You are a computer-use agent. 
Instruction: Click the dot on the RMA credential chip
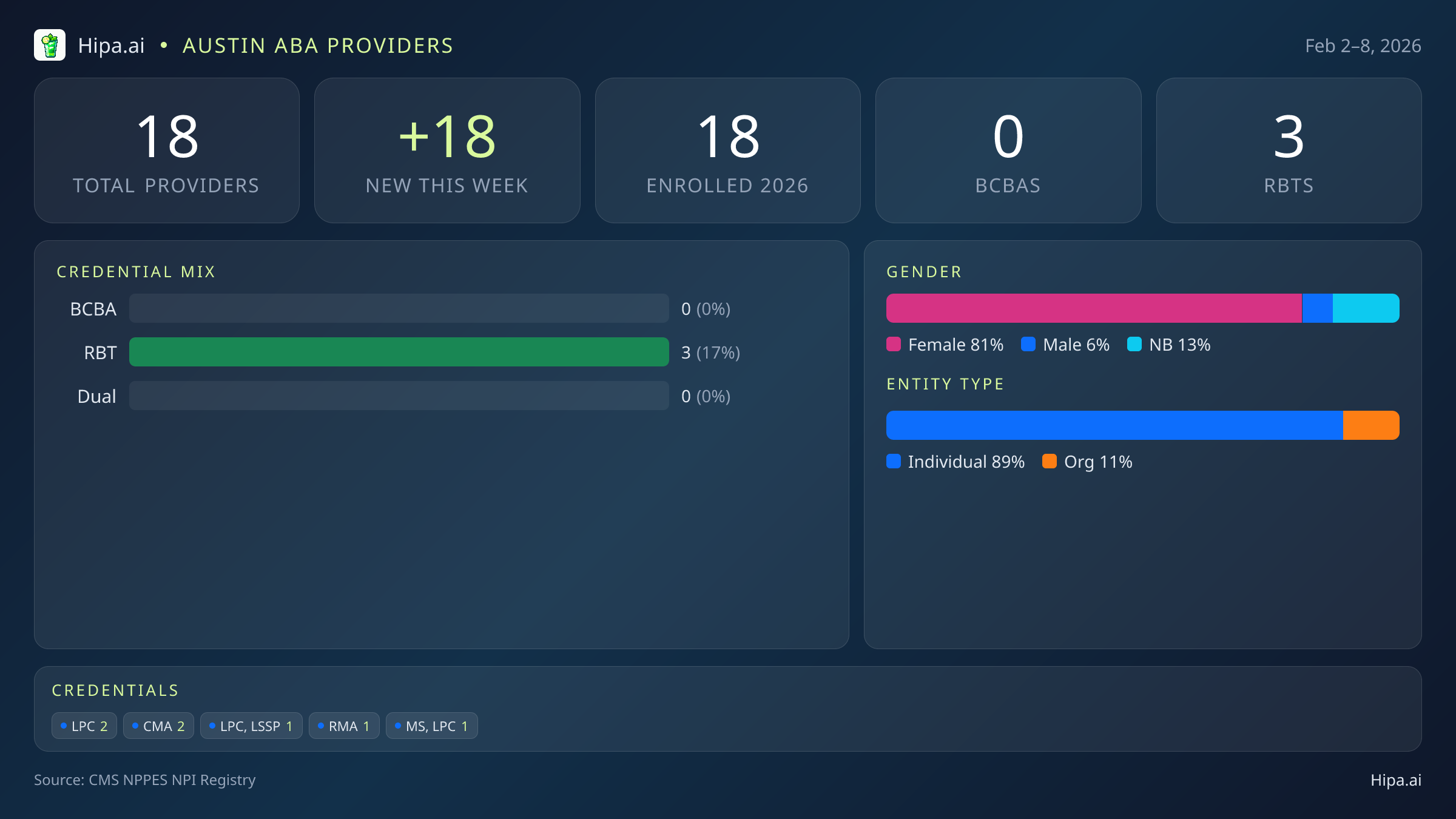[x=322, y=725]
